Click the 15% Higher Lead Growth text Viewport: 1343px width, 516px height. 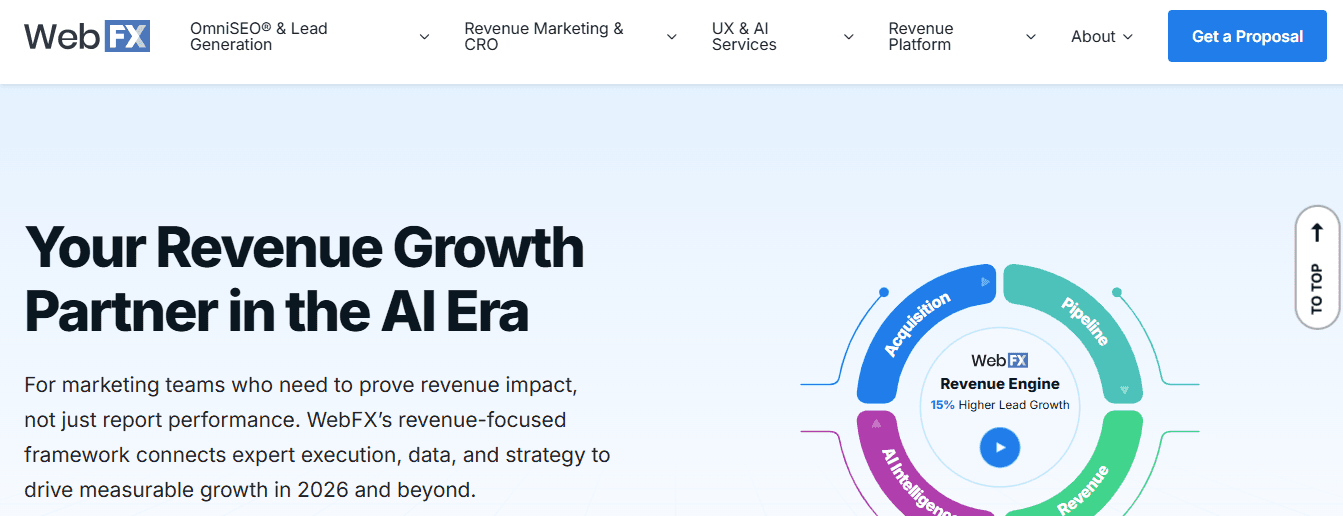click(1000, 405)
